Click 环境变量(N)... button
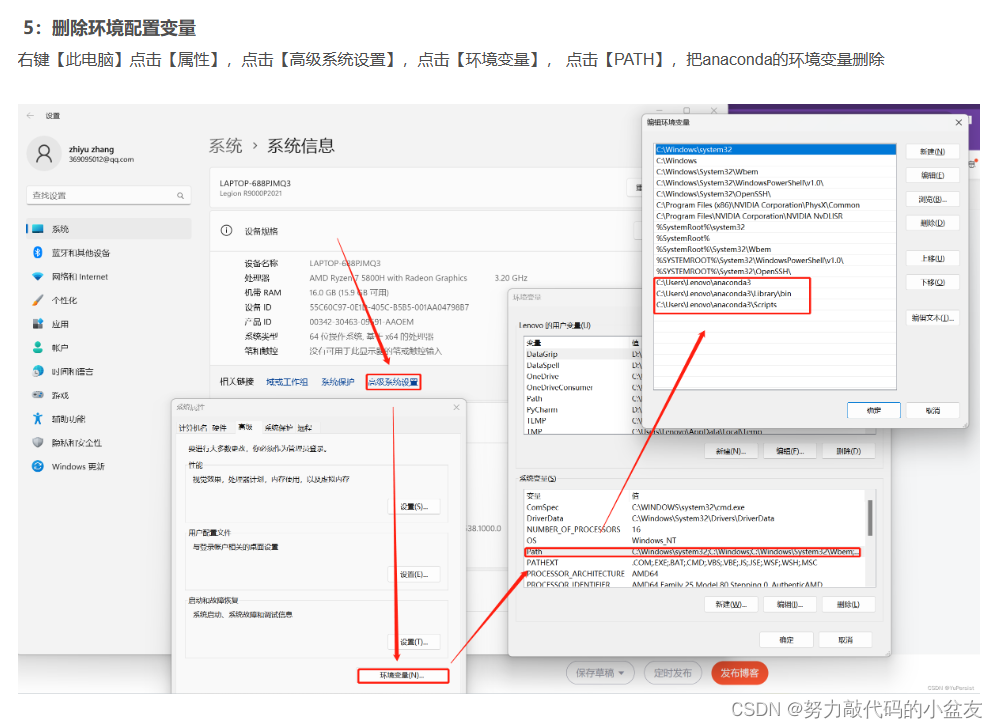 (x=404, y=675)
